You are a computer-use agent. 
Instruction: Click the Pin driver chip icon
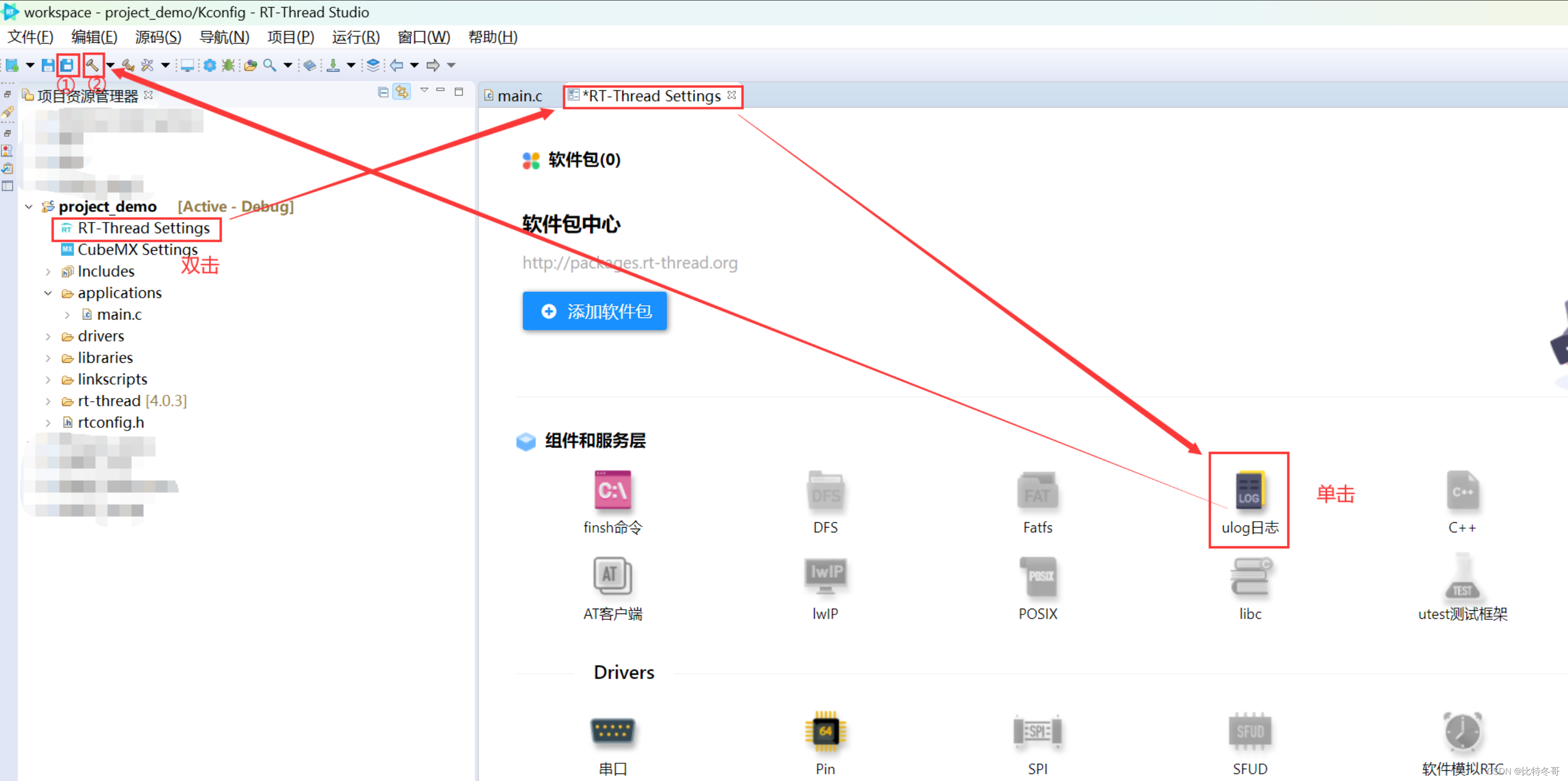click(825, 731)
